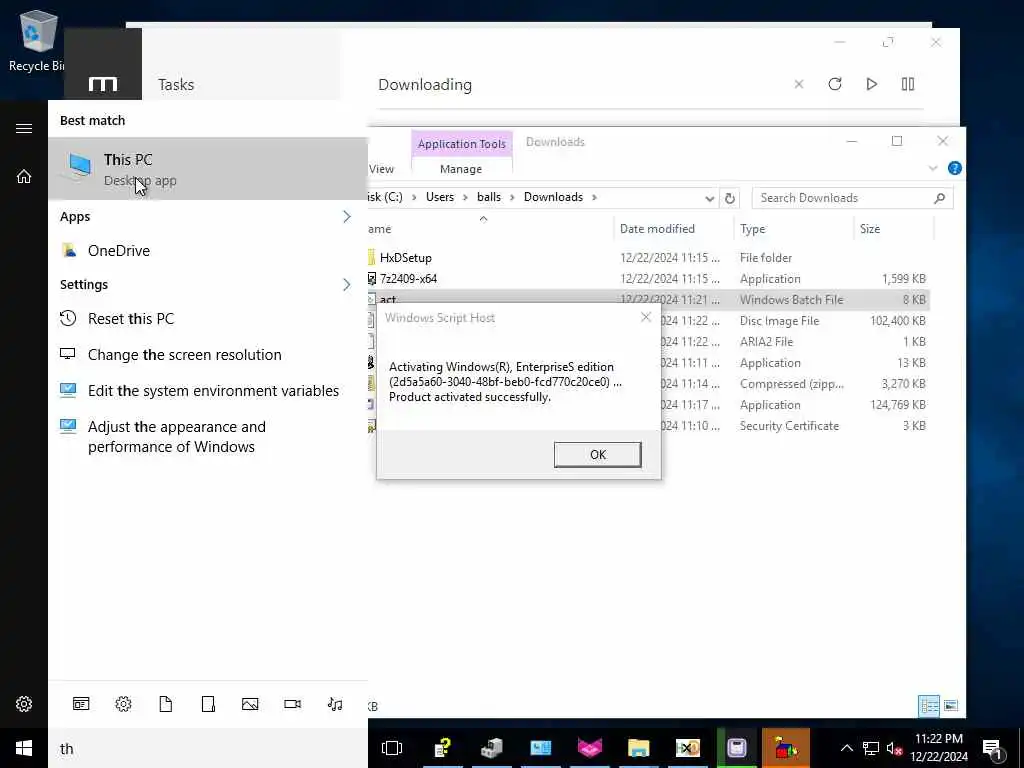The width and height of the screenshot is (1024, 768).
Task: Open the network icon in system tray
Action: click(871, 748)
